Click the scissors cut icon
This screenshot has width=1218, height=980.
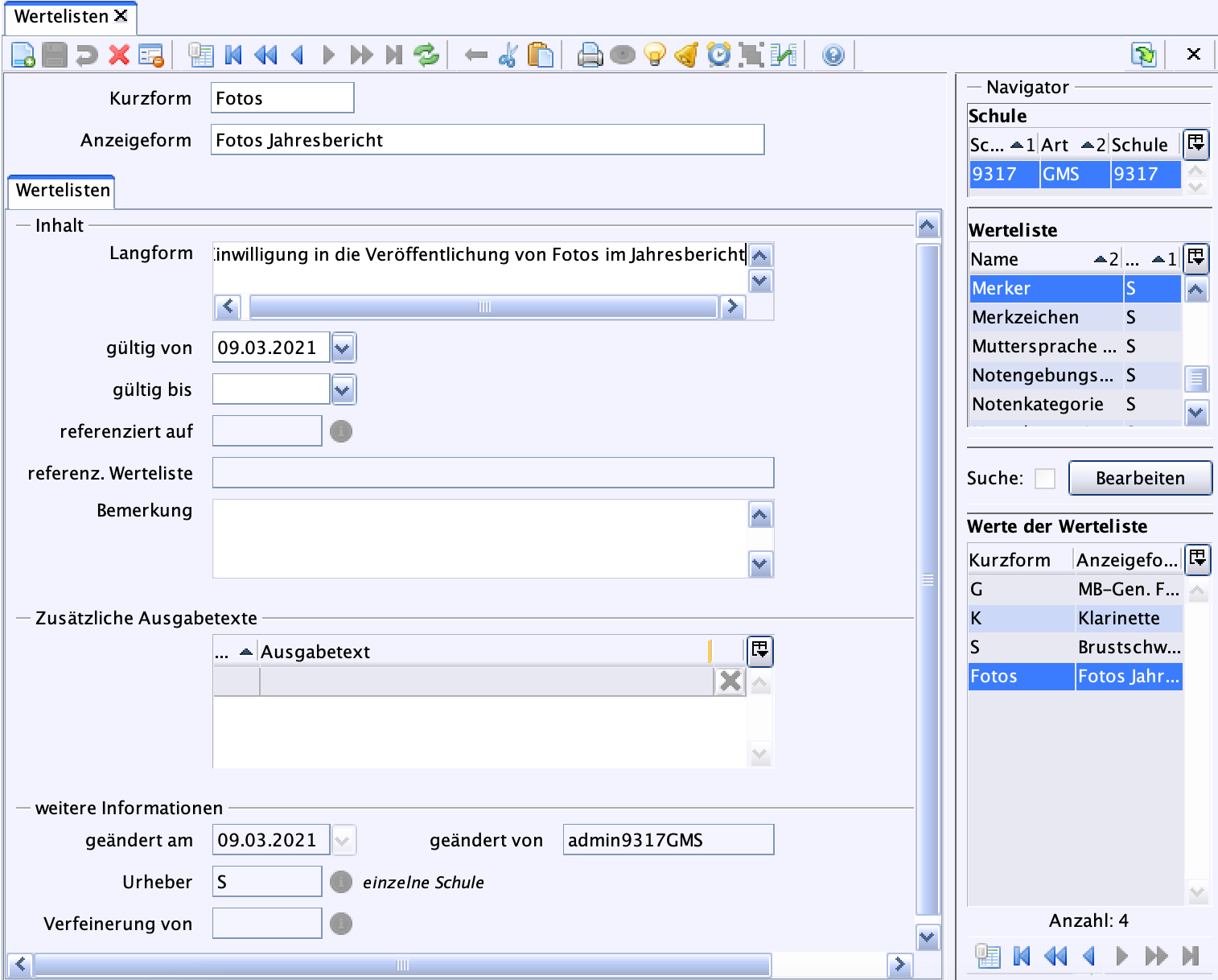[x=508, y=55]
